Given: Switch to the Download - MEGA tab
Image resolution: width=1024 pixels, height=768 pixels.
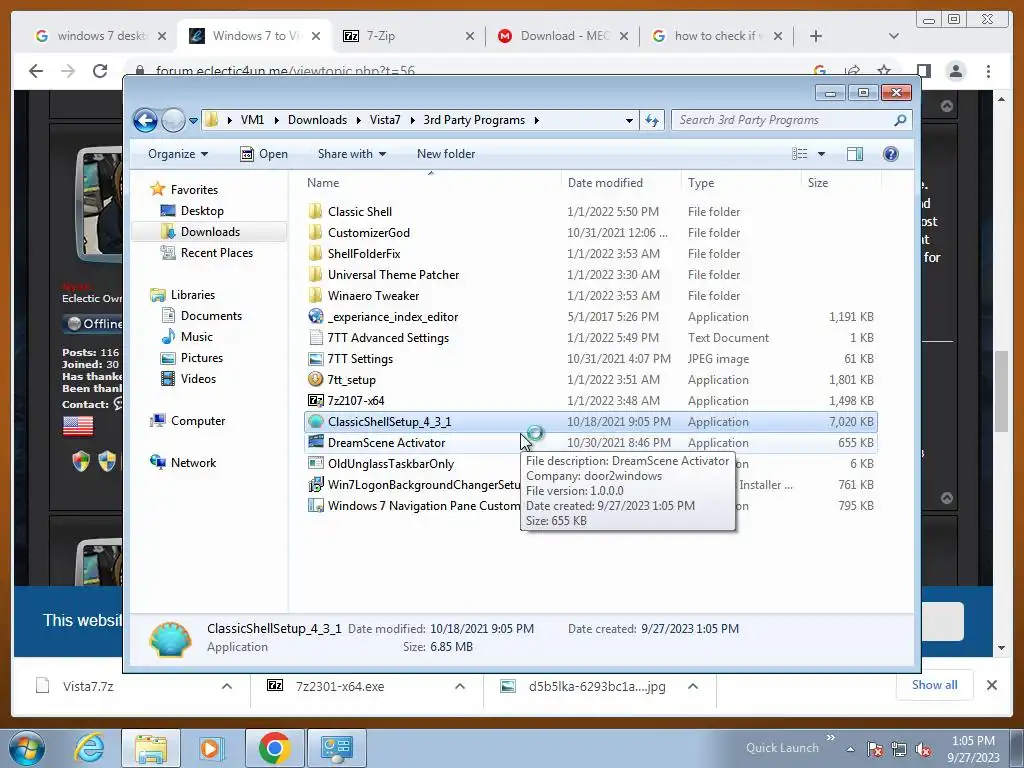Looking at the screenshot, I should [562, 36].
